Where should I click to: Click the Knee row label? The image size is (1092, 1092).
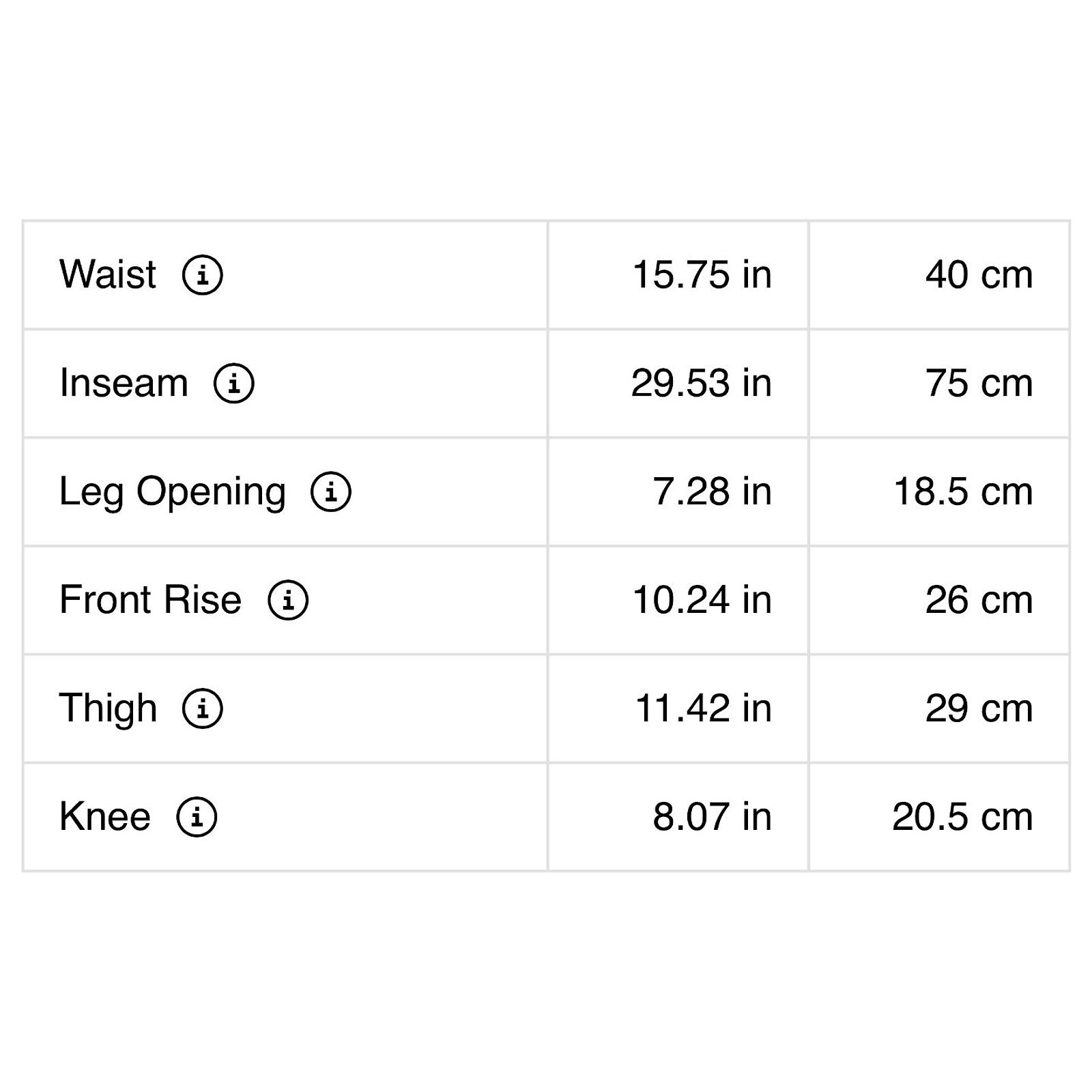[105, 817]
